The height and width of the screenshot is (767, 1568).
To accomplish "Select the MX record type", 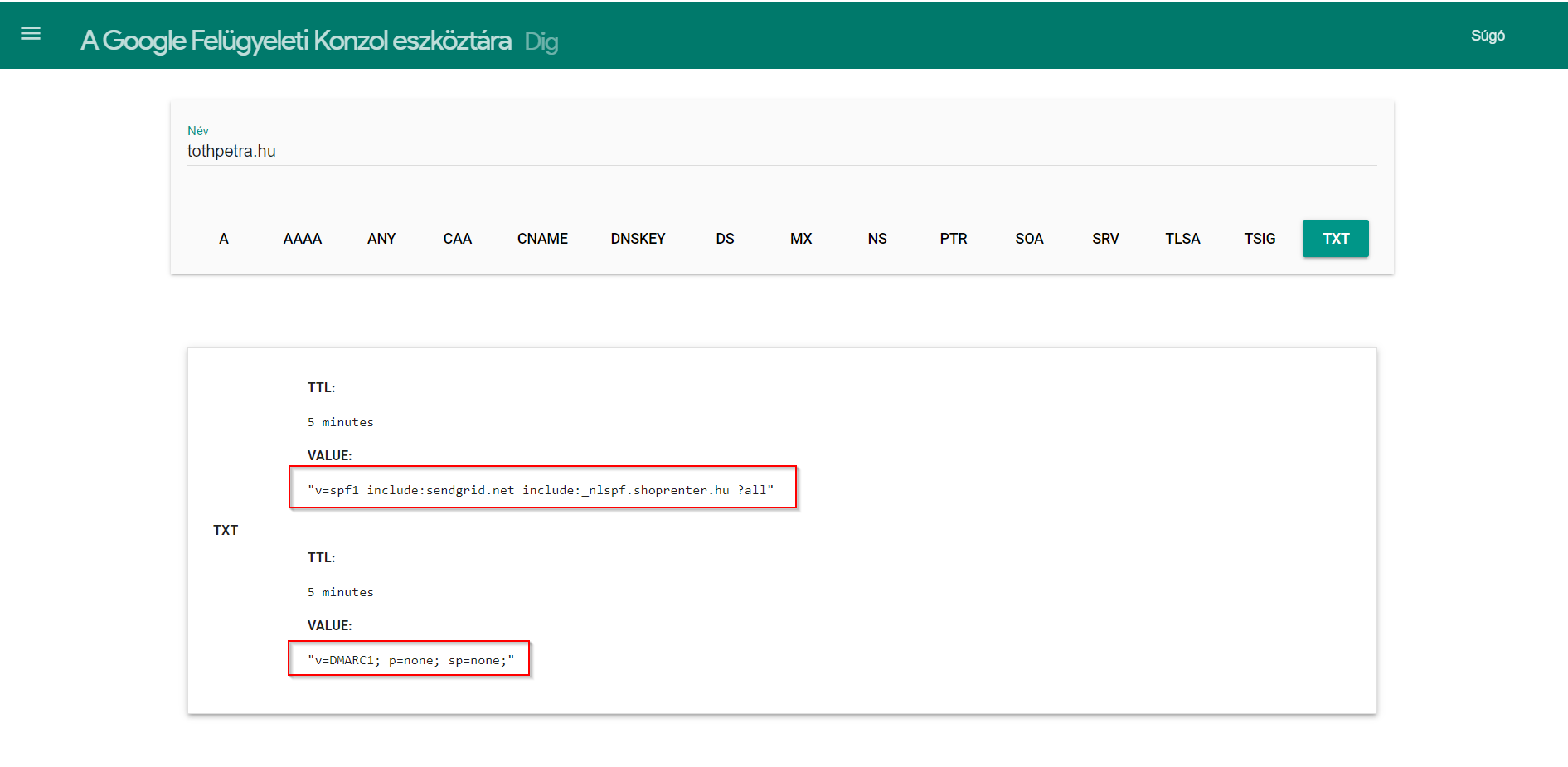I will [801, 239].
